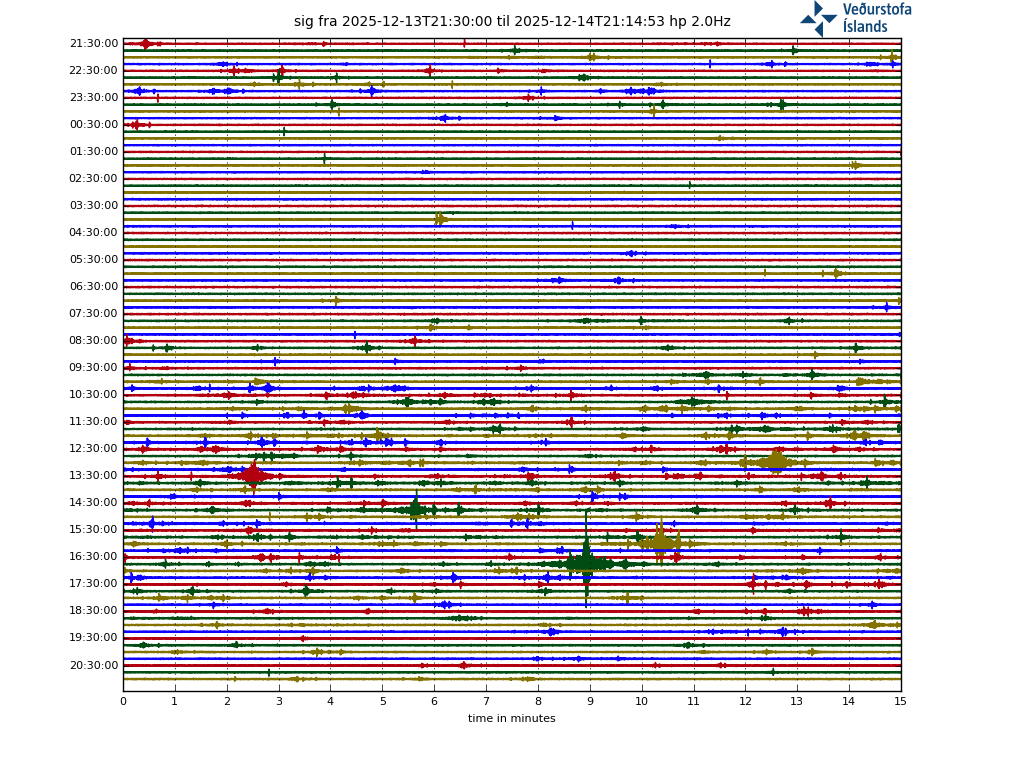
Task: Click the x-axis tick label 15
Action: (x=900, y=702)
